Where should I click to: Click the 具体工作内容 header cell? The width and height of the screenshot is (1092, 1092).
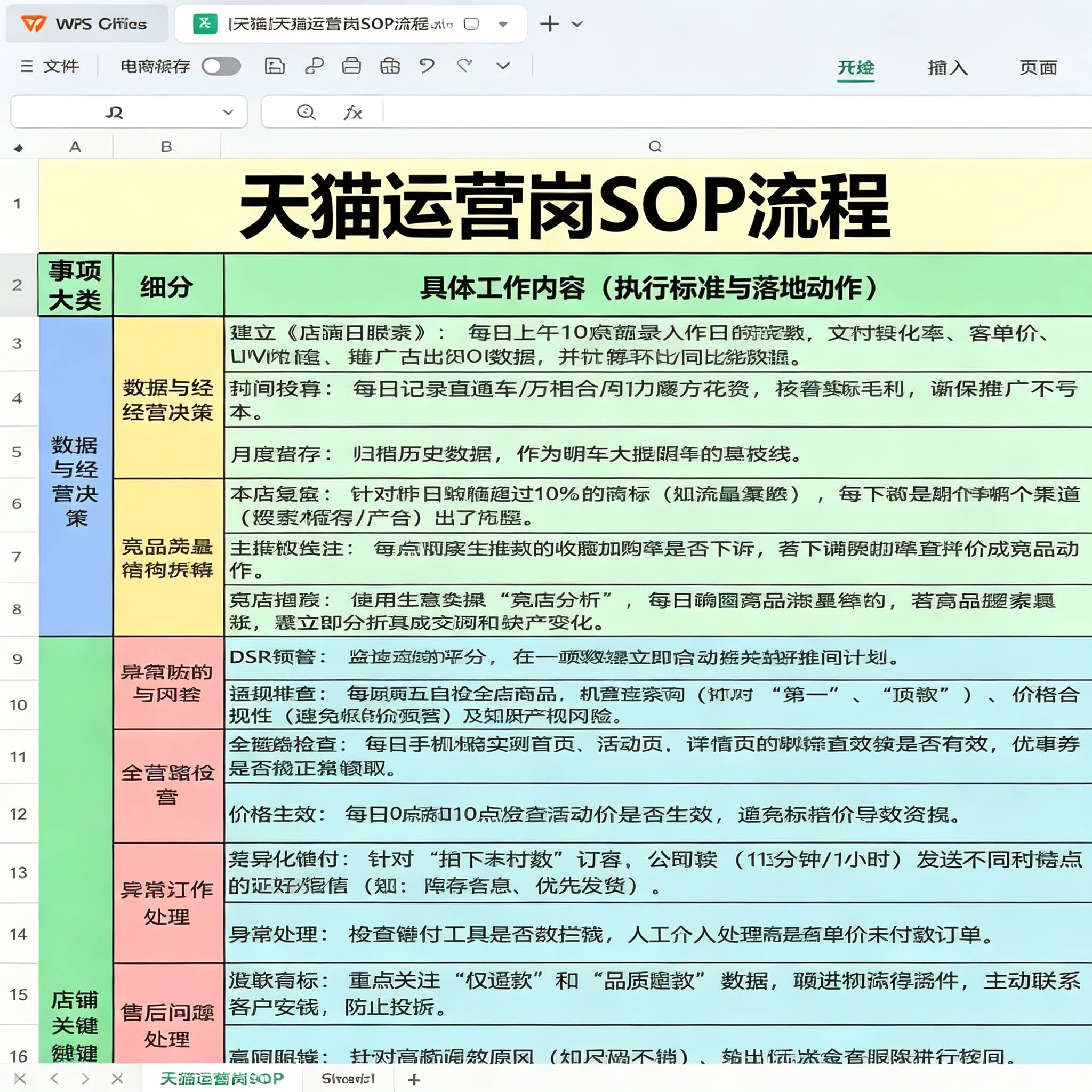tap(658, 285)
